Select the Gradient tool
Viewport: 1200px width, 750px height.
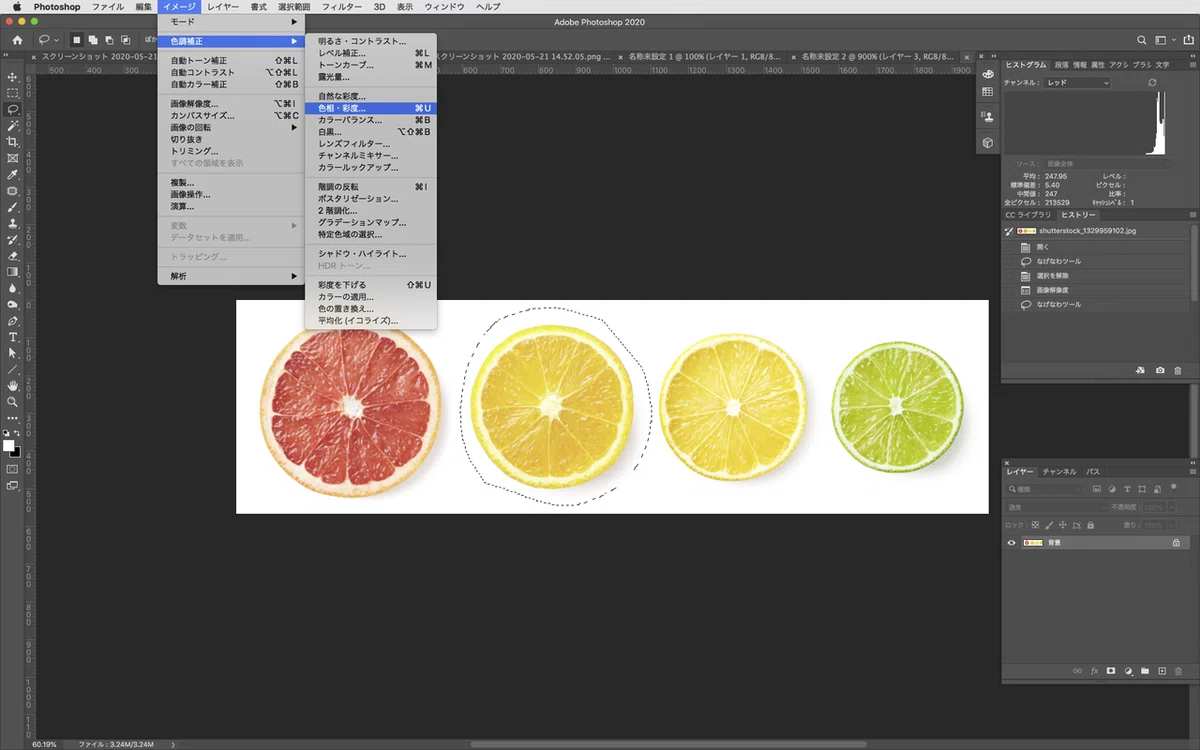13,272
